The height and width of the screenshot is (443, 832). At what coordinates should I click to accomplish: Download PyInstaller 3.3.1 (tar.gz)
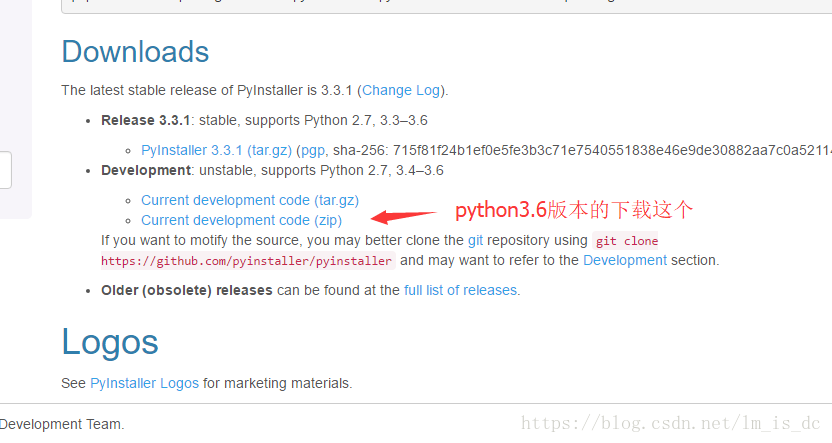click(x=216, y=151)
